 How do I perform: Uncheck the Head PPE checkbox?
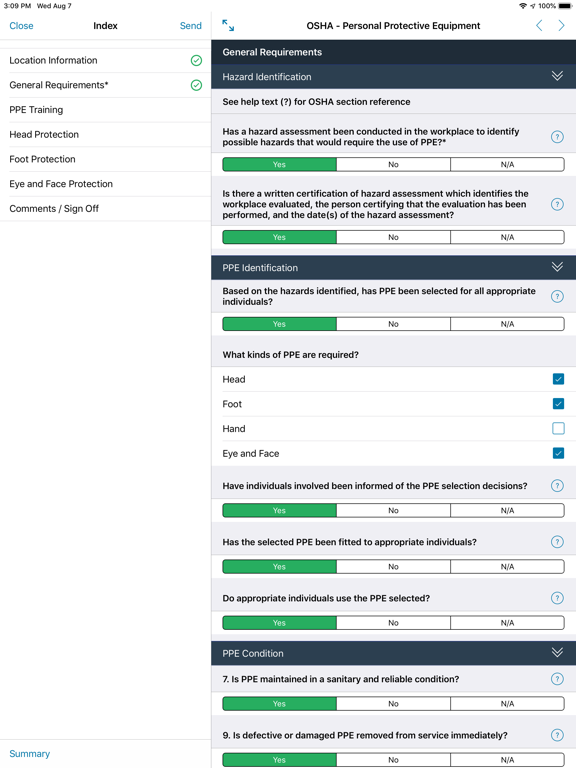(x=558, y=379)
